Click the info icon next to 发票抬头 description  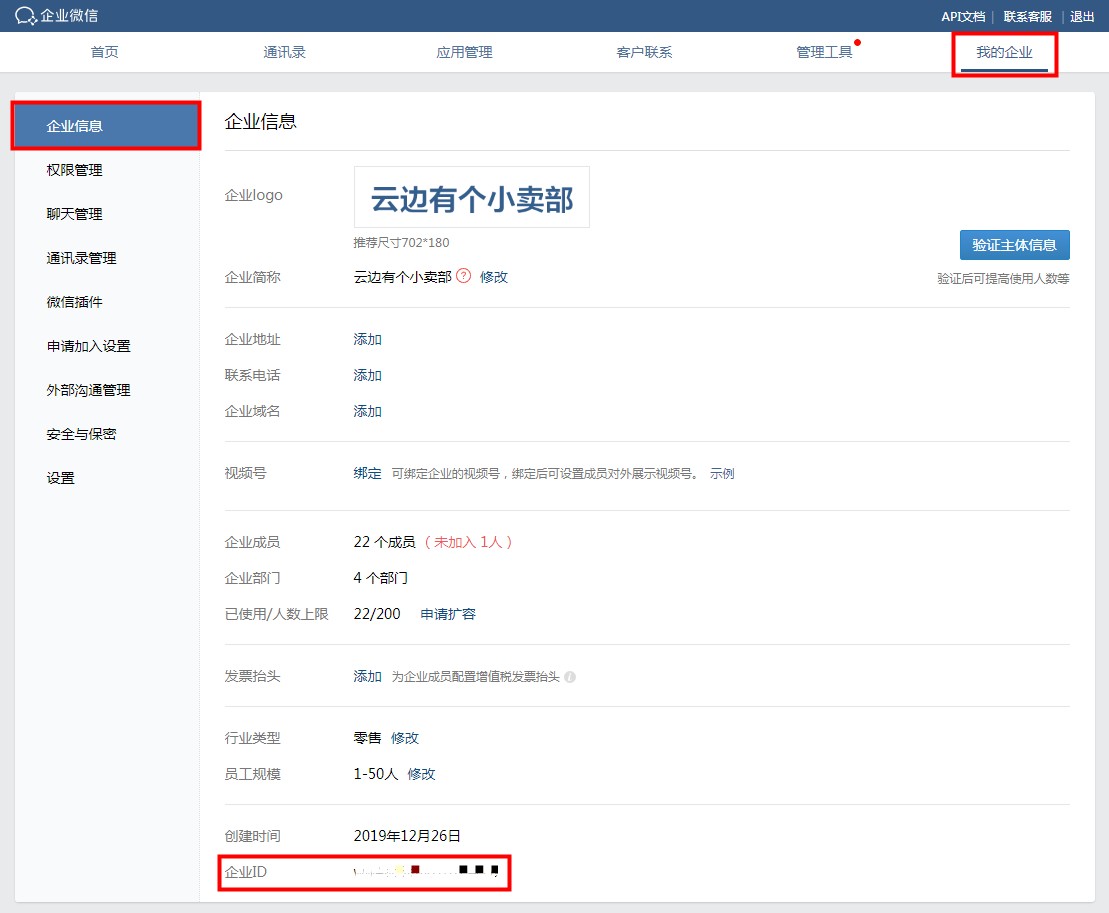click(570, 677)
